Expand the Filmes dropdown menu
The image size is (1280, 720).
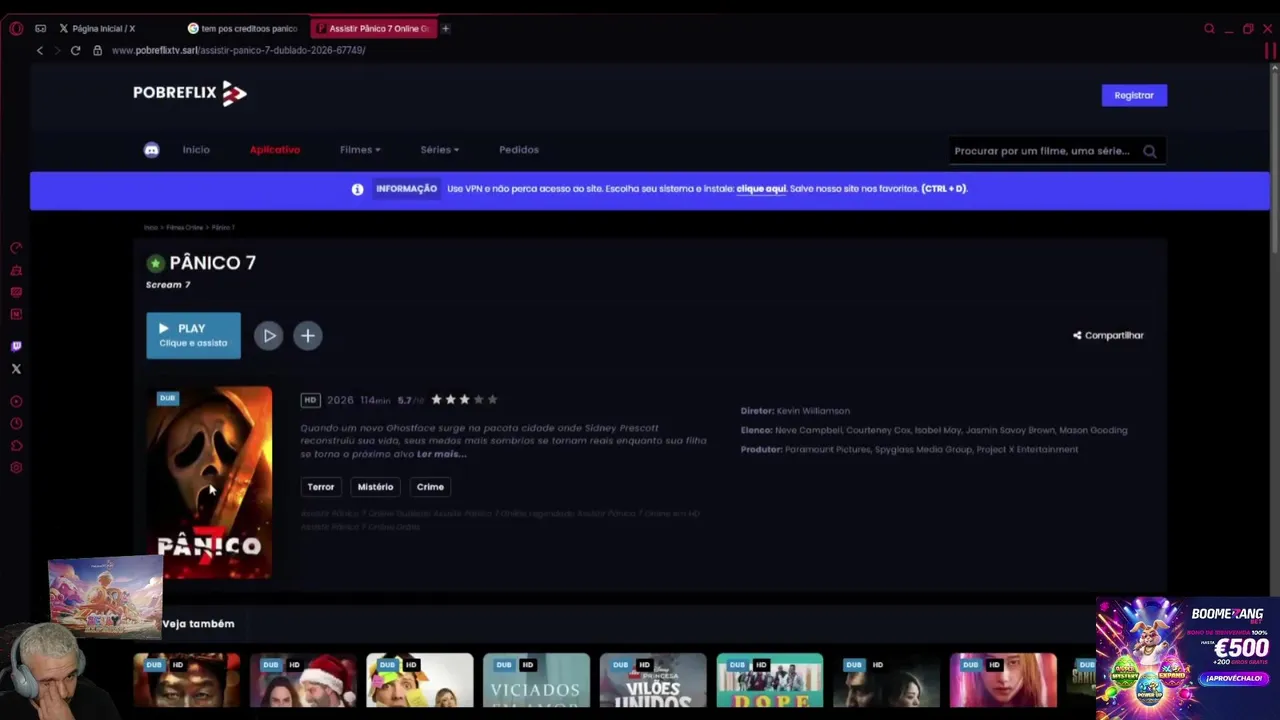(360, 150)
